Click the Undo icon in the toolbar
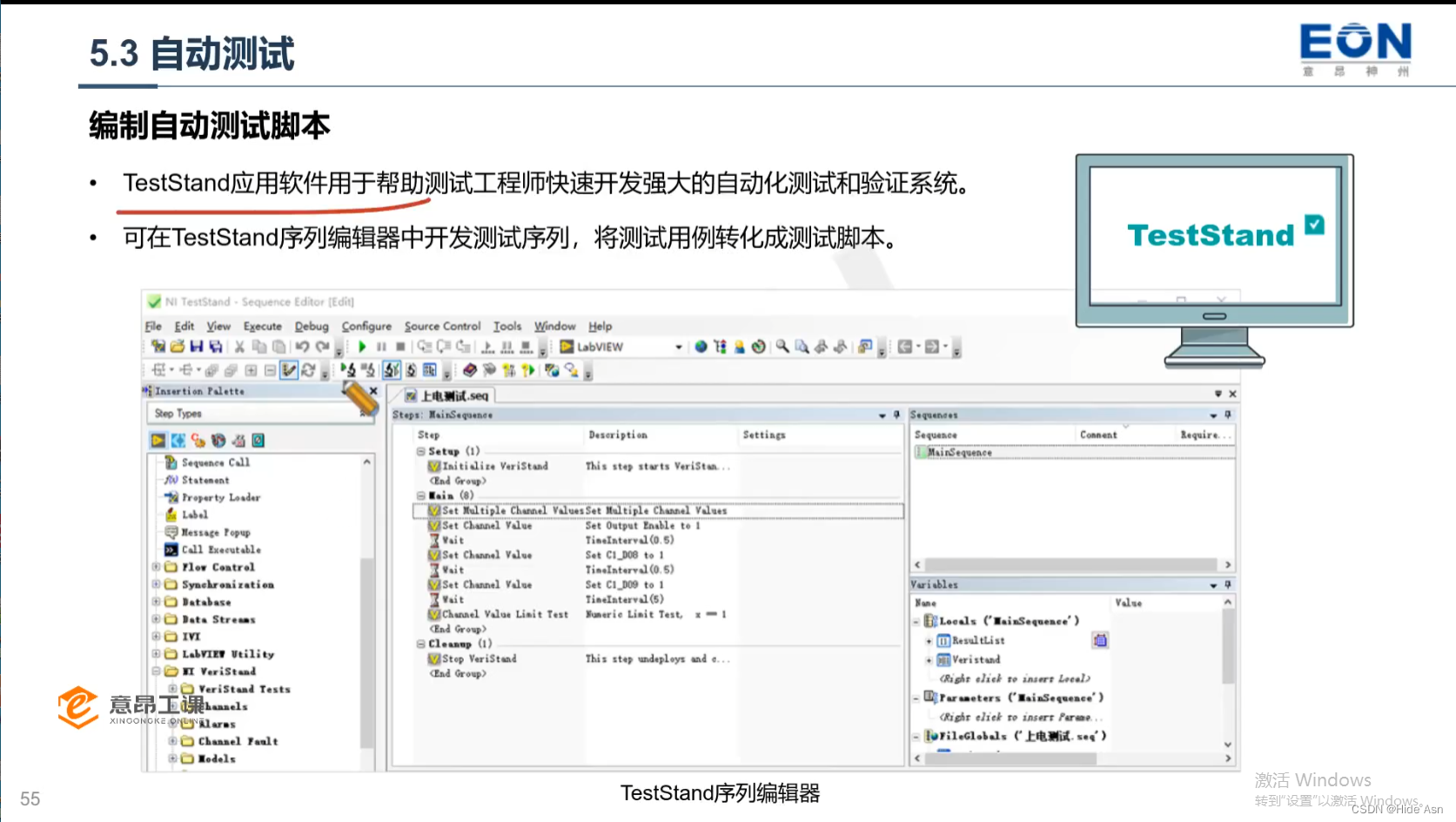The image size is (1456, 822). click(x=302, y=347)
